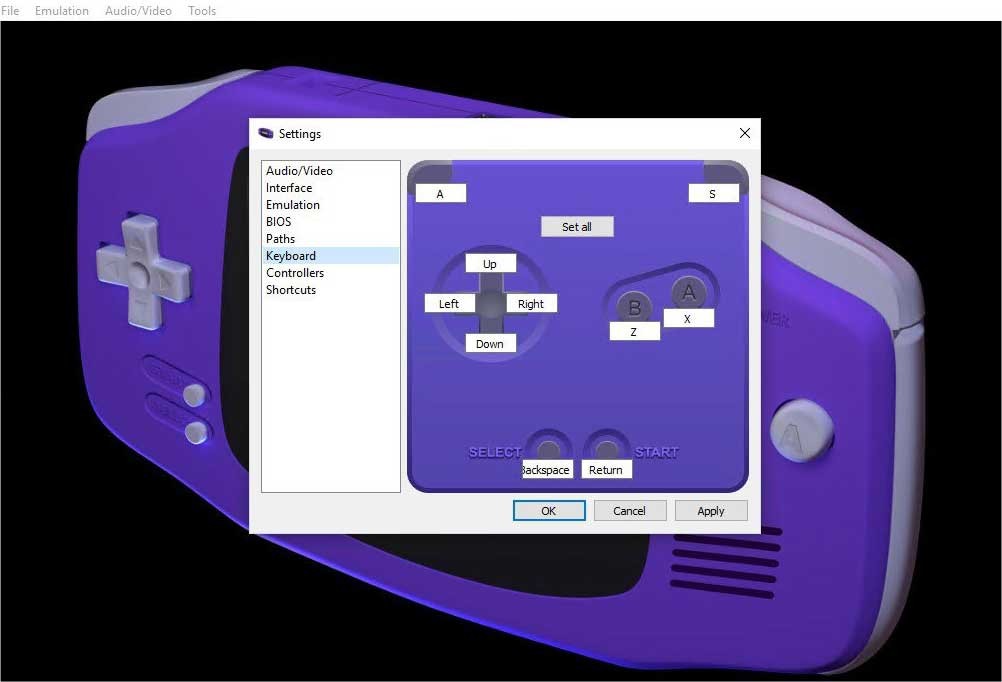The image size is (1002, 682).
Task: Click the Settings window title icon
Action: click(x=266, y=133)
